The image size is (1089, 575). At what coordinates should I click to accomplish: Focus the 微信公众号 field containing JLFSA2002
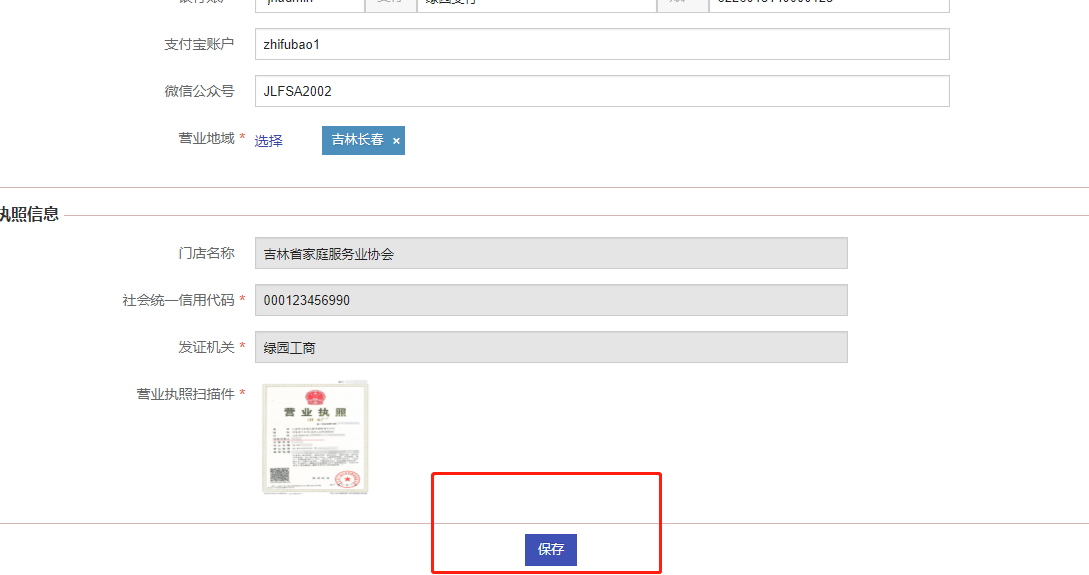[x=601, y=91]
